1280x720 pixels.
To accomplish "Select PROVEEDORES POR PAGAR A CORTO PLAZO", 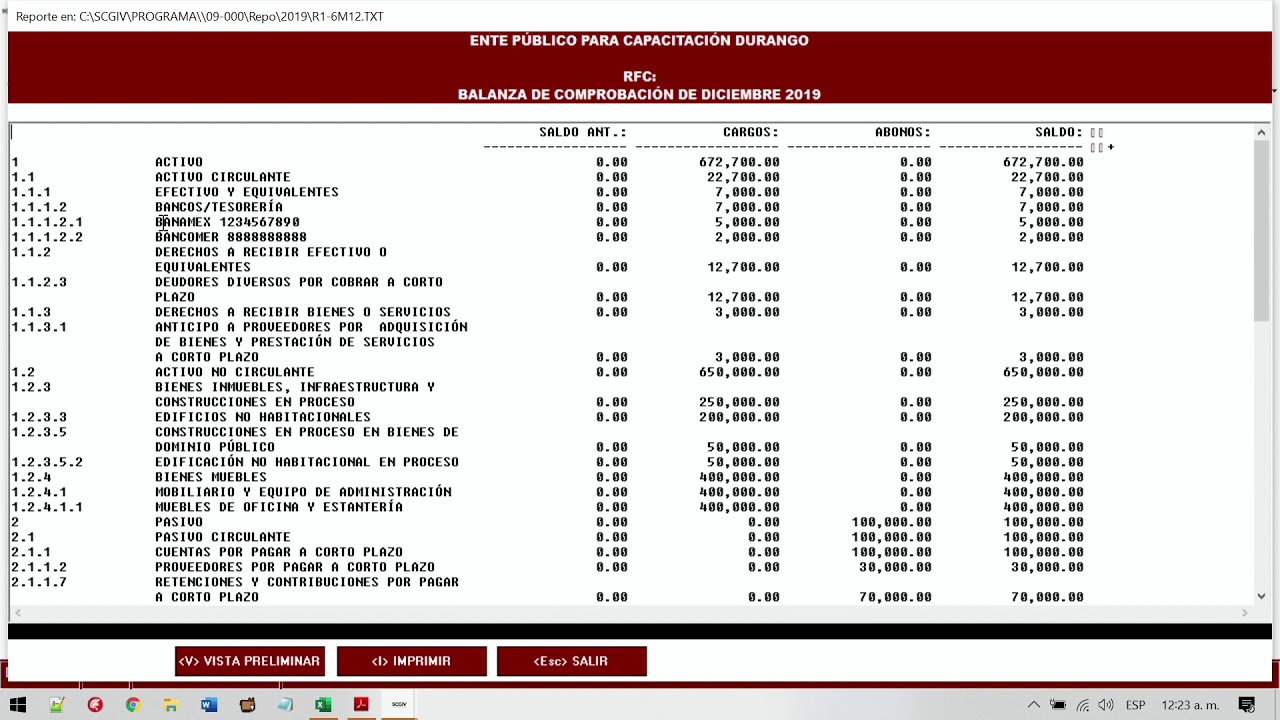I will pos(295,567).
